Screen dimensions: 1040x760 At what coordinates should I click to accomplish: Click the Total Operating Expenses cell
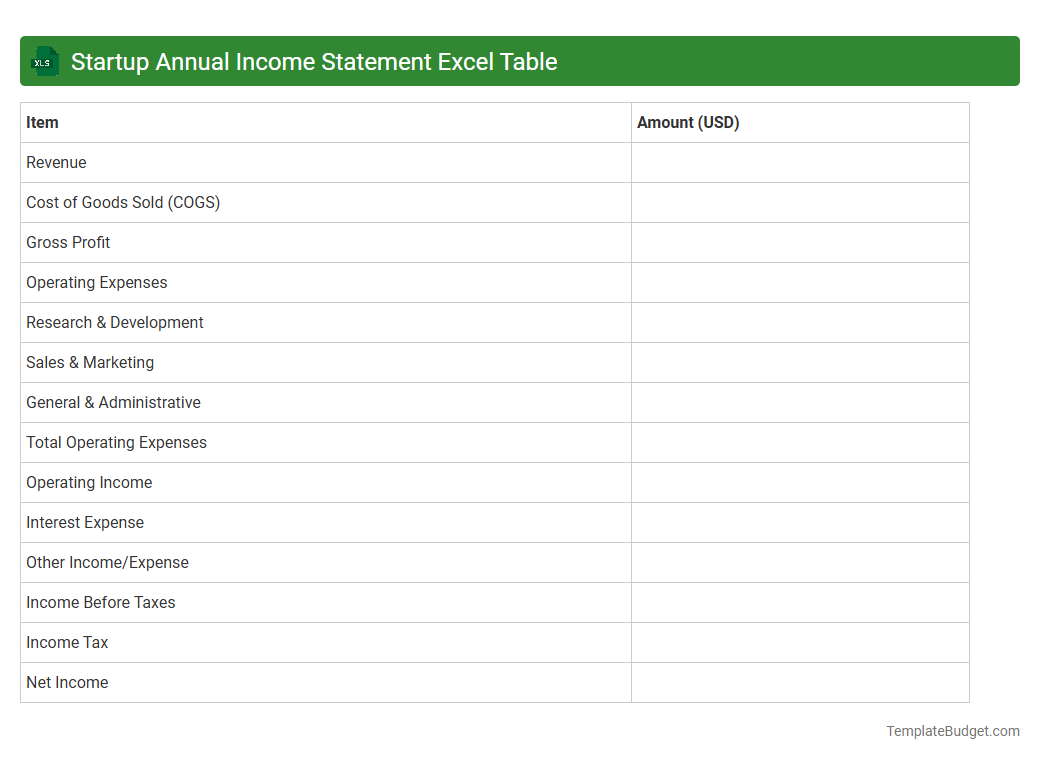click(116, 442)
